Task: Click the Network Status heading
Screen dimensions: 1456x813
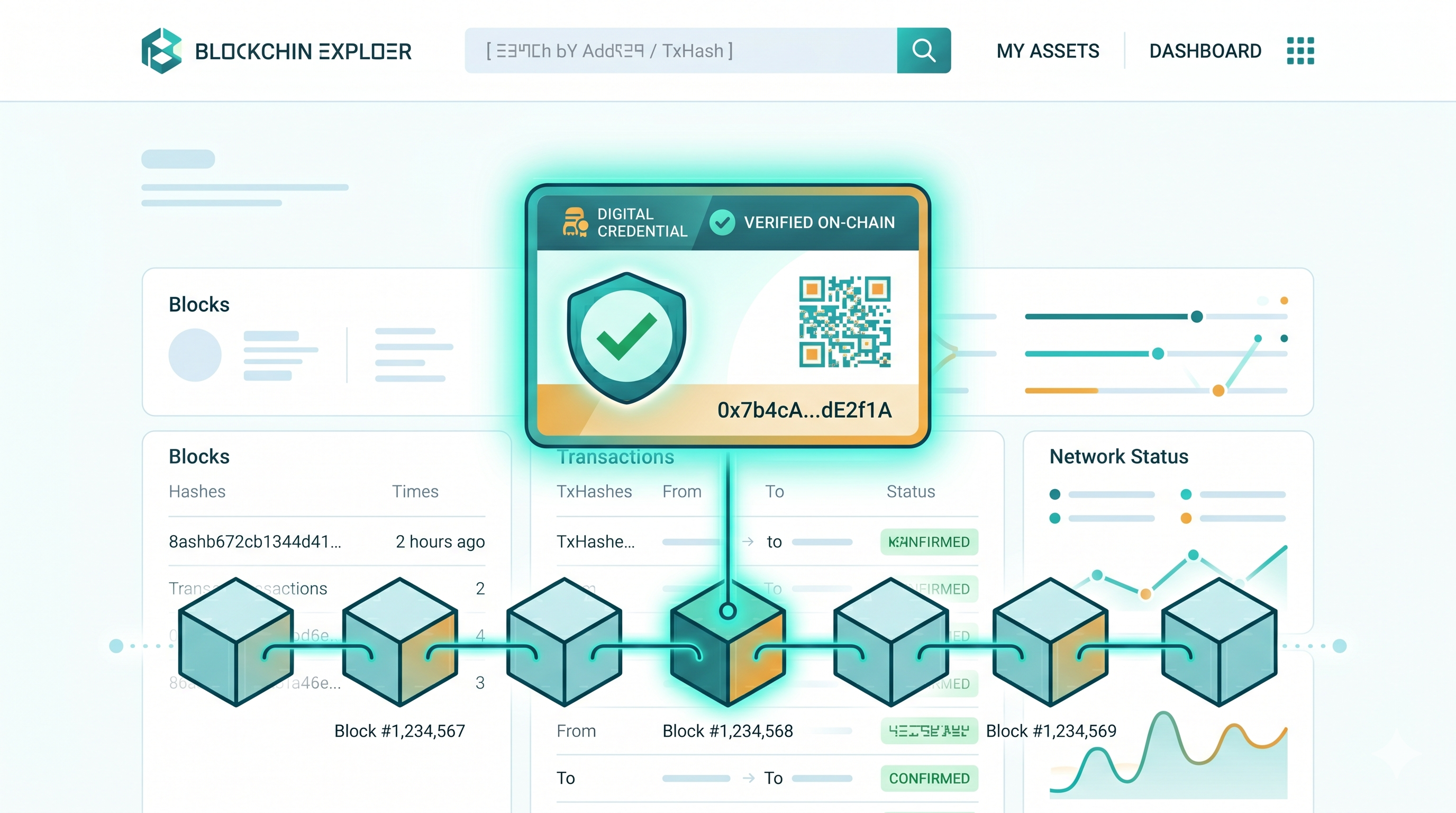Action: (x=1118, y=456)
